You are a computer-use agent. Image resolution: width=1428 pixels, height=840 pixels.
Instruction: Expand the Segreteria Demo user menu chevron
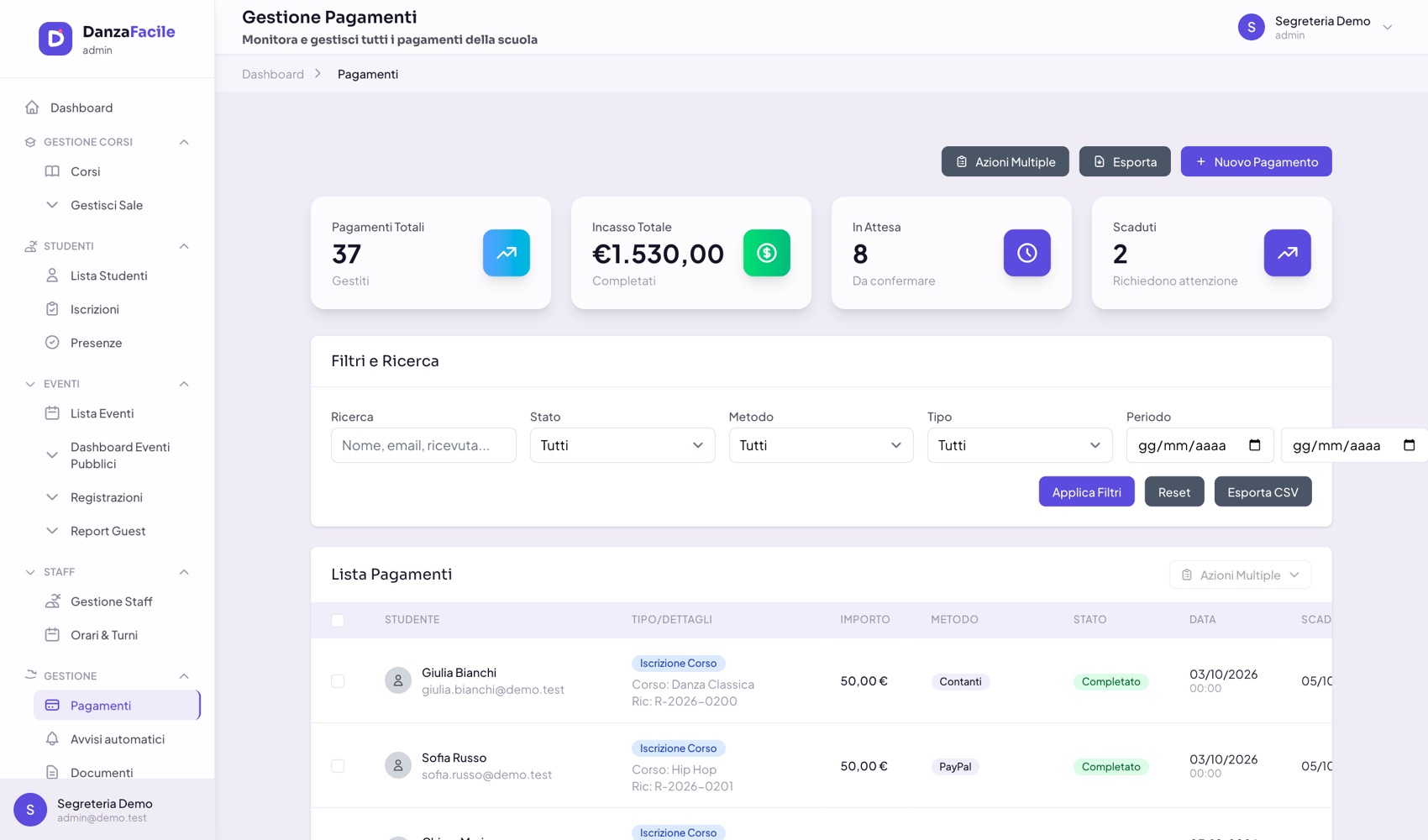point(1388,28)
